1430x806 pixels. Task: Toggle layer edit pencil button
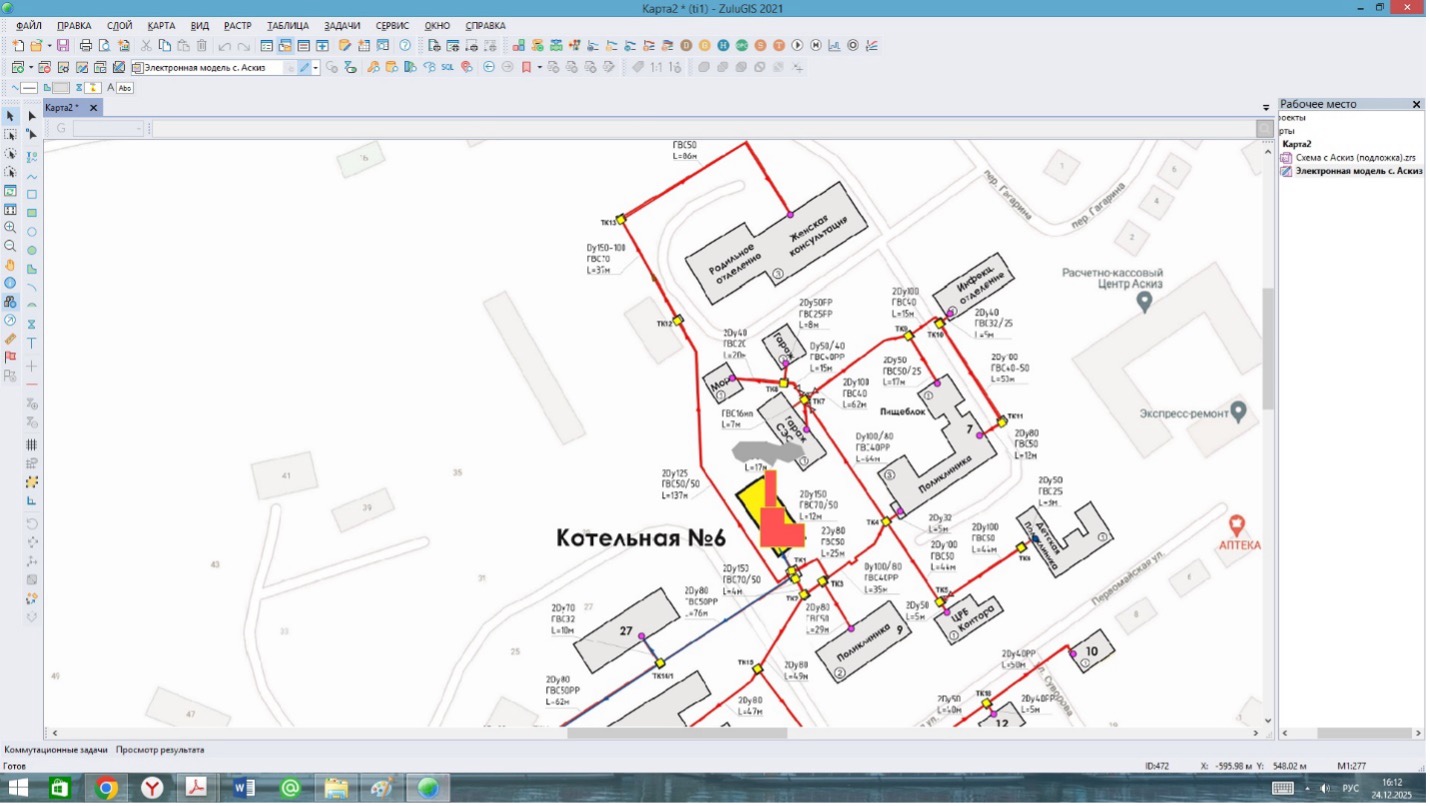(304, 67)
